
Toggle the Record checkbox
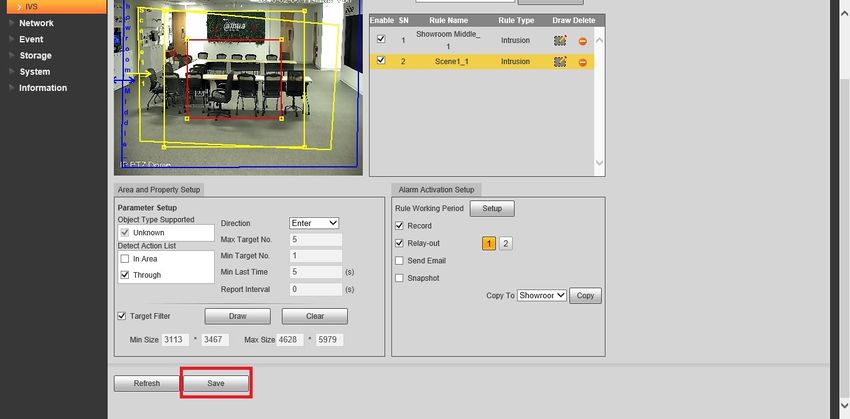click(401, 226)
